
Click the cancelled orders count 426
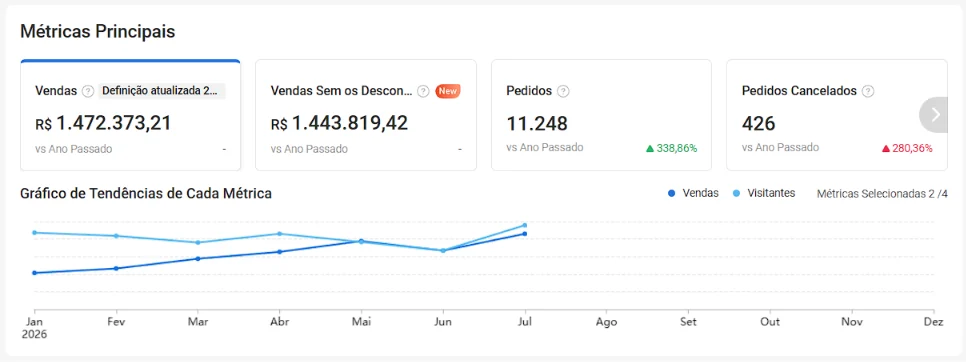point(758,124)
